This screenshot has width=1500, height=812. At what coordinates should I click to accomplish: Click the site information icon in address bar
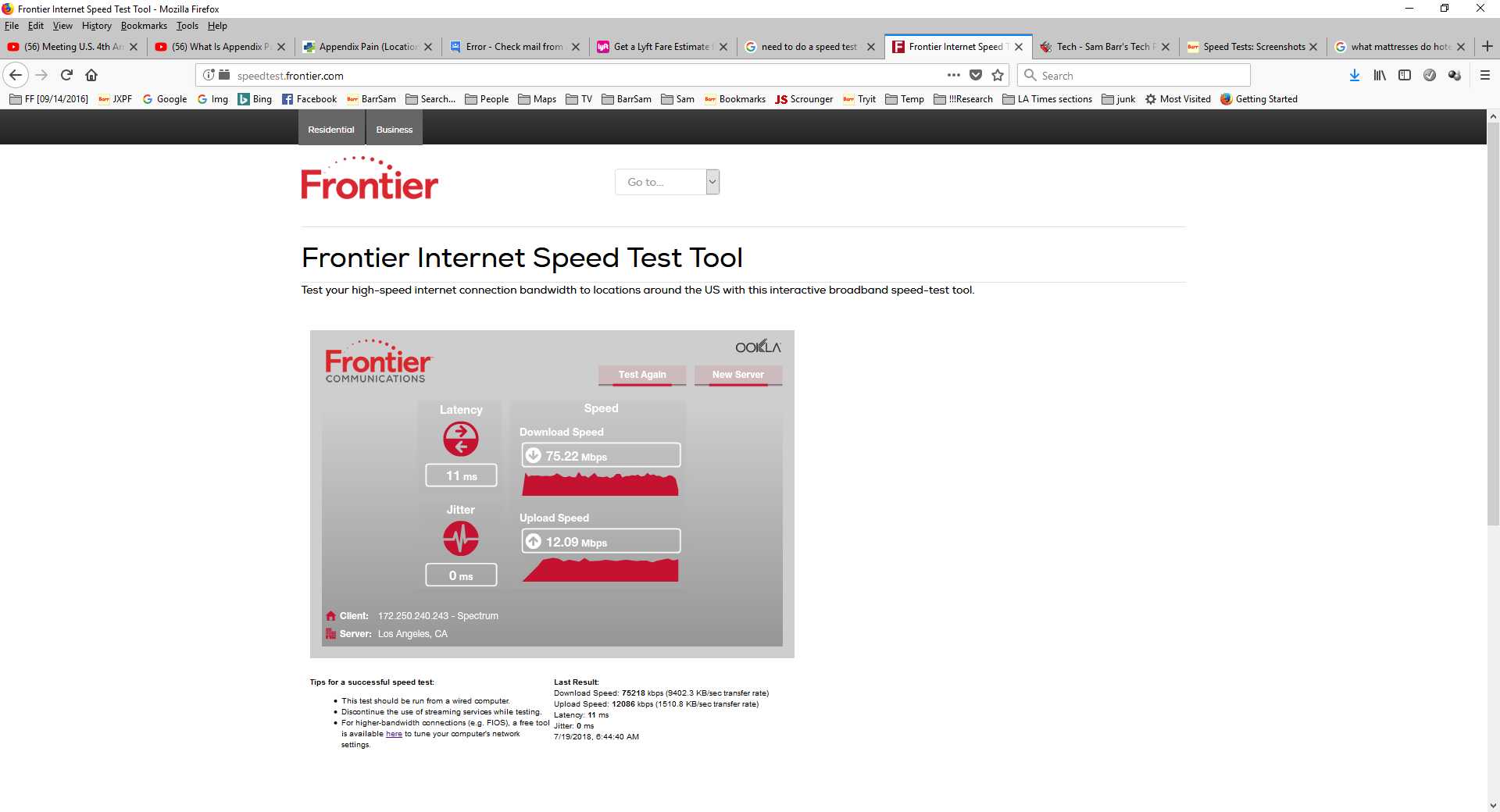click(209, 75)
